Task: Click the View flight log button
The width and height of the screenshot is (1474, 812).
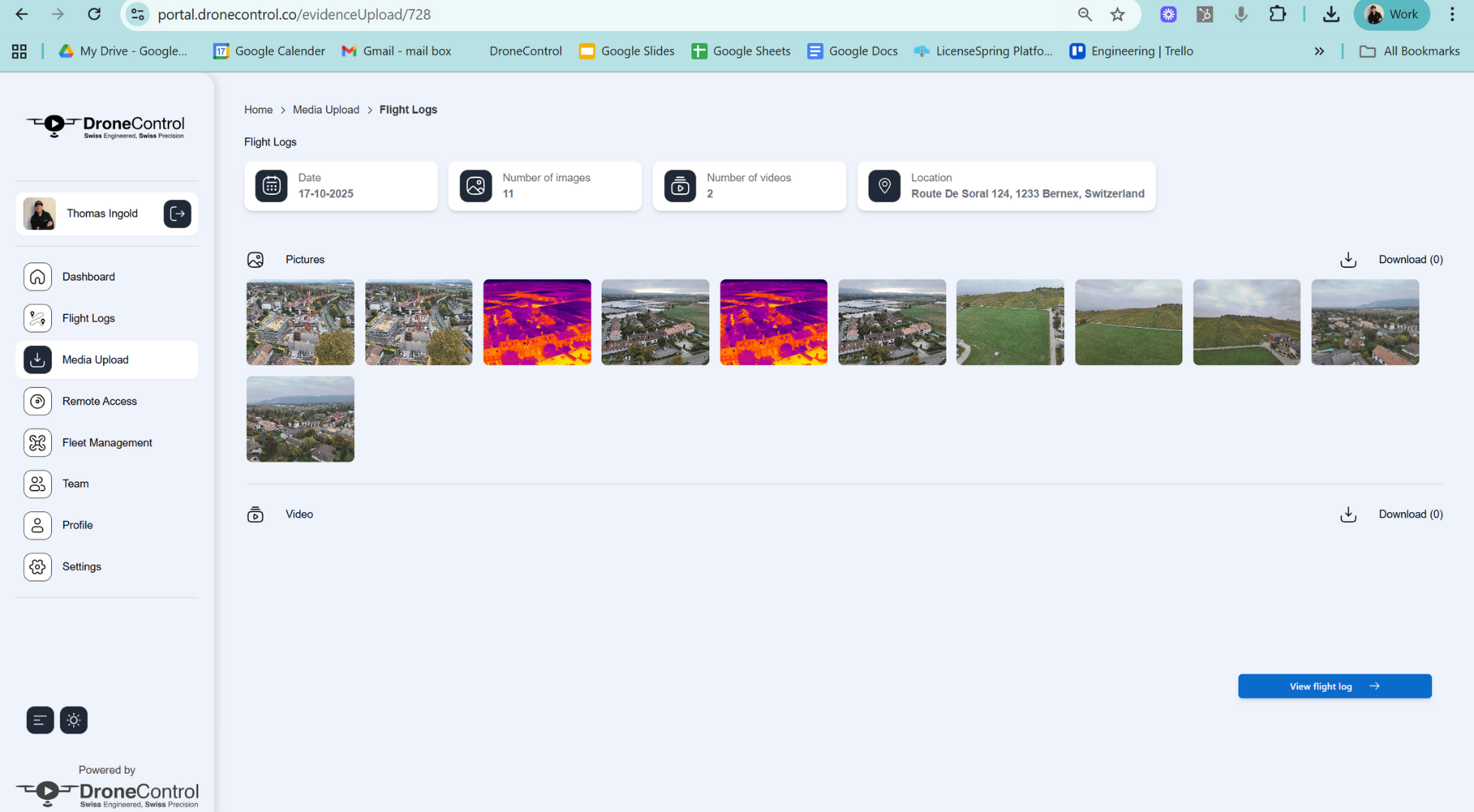Action: (1334, 686)
